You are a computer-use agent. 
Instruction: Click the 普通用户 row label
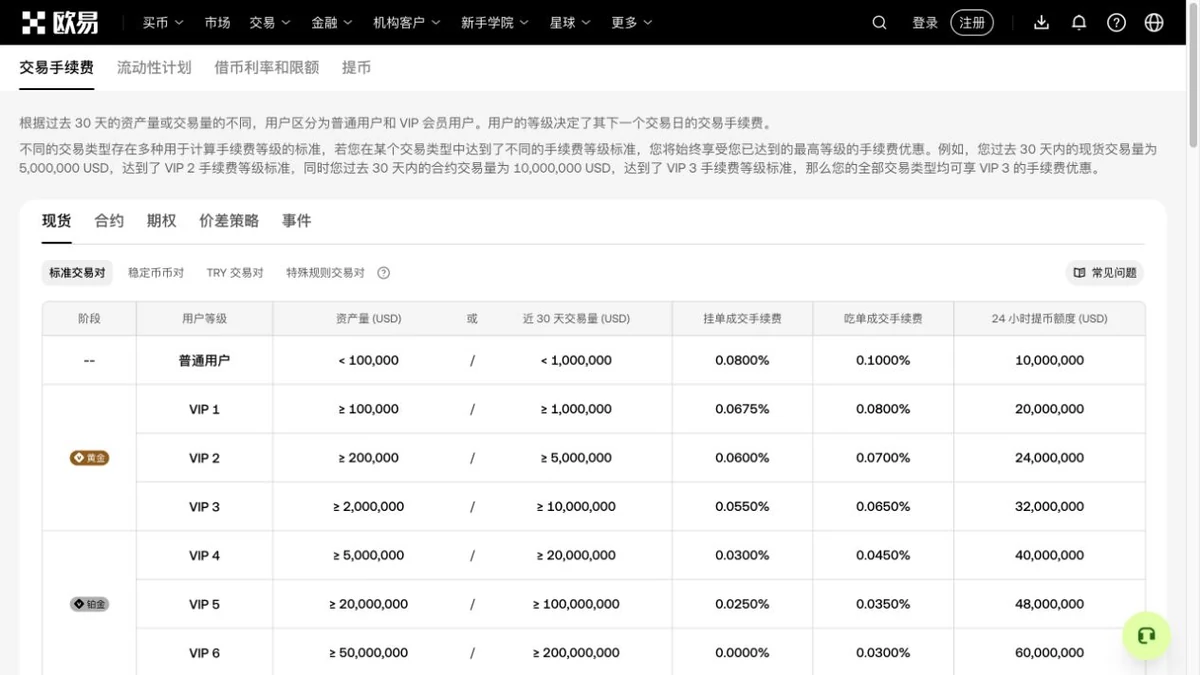(204, 360)
